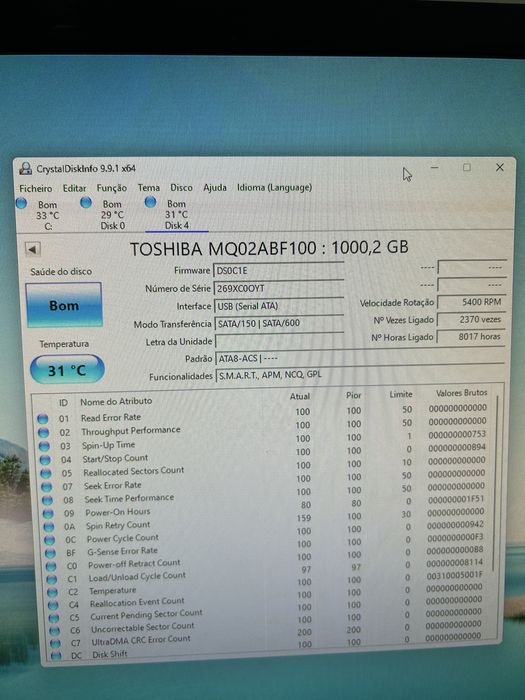Viewport: 525px width, 700px height.
Task: Open the Editar menu
Action: (x=74, y=188)
